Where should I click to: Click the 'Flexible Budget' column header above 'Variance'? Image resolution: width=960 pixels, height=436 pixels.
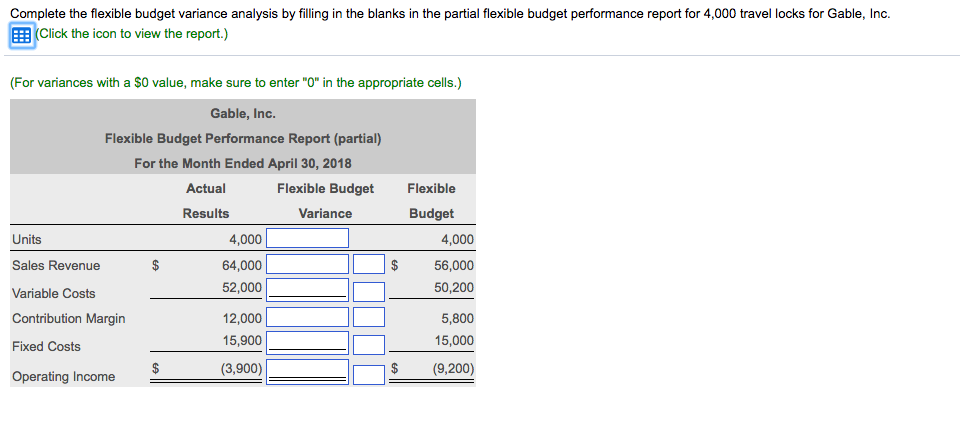[x=325, y=189]
